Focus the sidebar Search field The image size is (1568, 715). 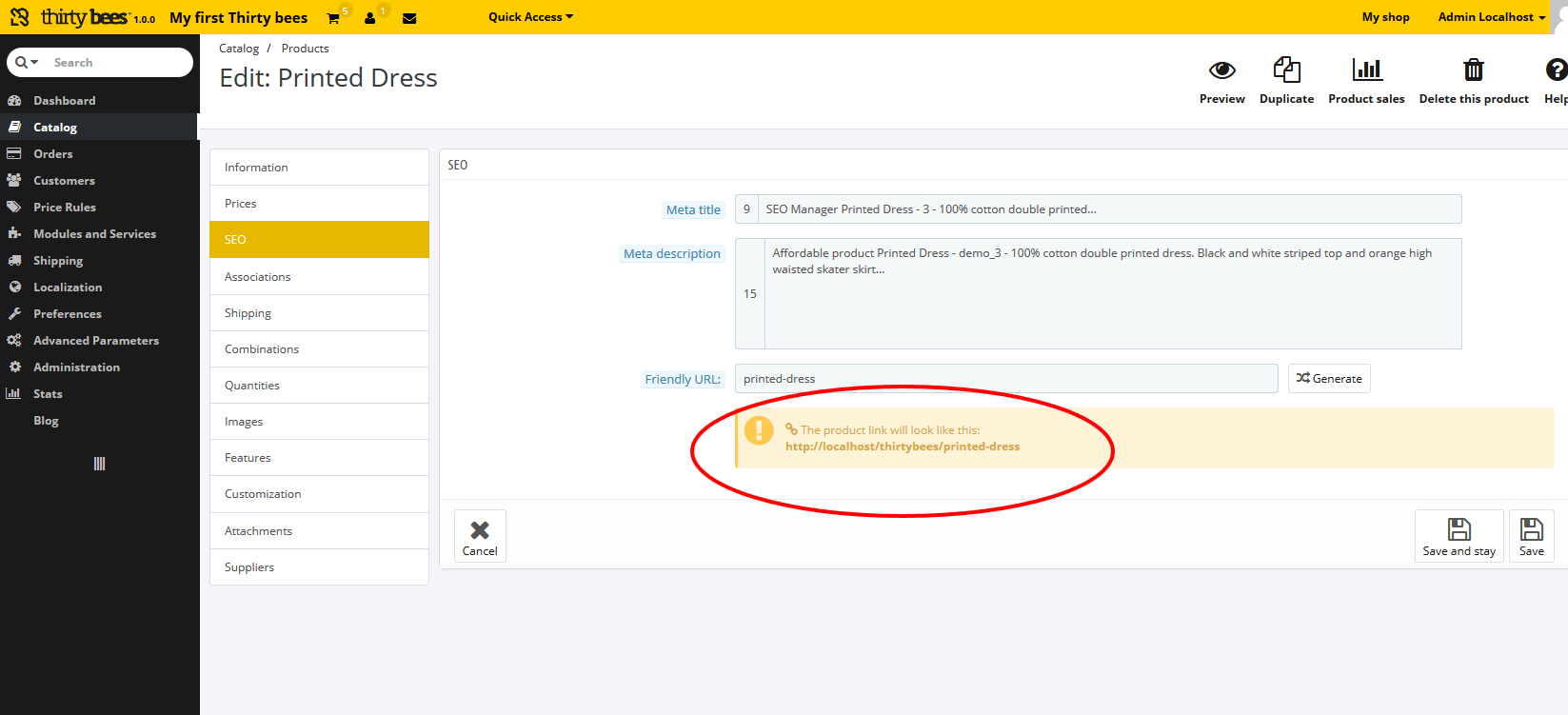[119, 63]
